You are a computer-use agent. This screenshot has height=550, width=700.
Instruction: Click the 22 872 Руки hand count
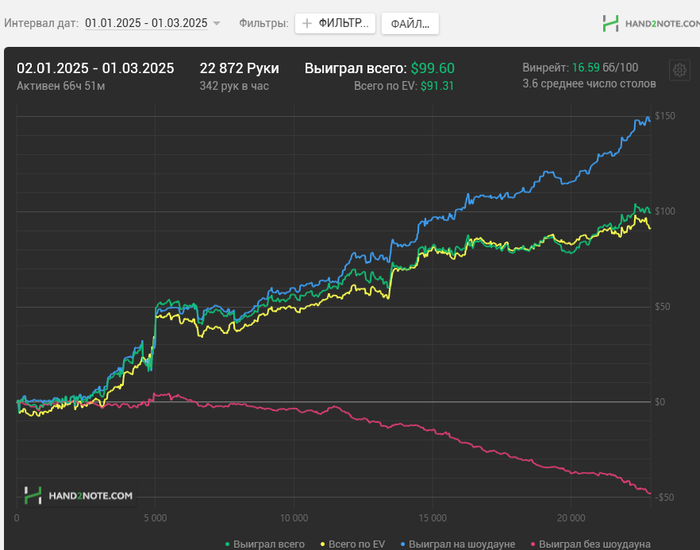pyautogui.click(x=239, y=68)
